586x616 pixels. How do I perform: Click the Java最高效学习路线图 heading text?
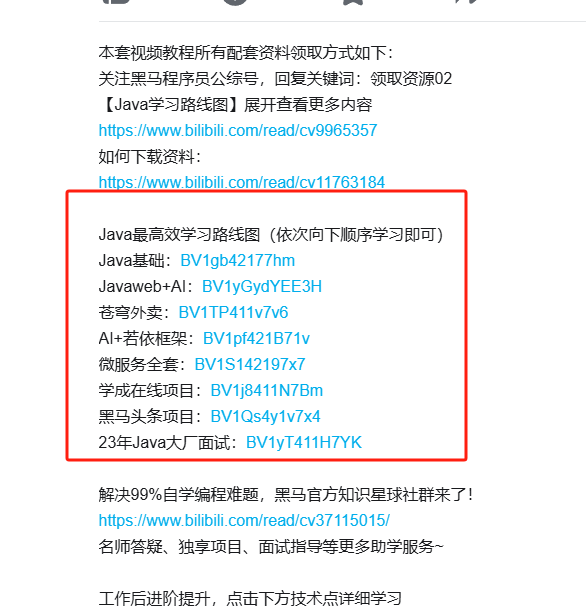271,235
